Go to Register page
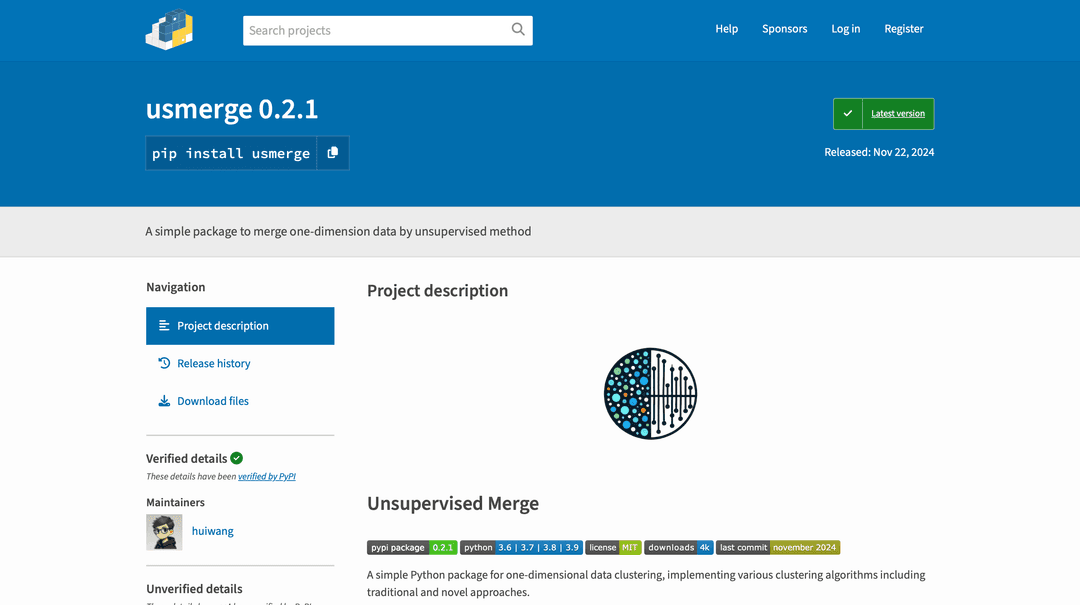 (904, 29)
